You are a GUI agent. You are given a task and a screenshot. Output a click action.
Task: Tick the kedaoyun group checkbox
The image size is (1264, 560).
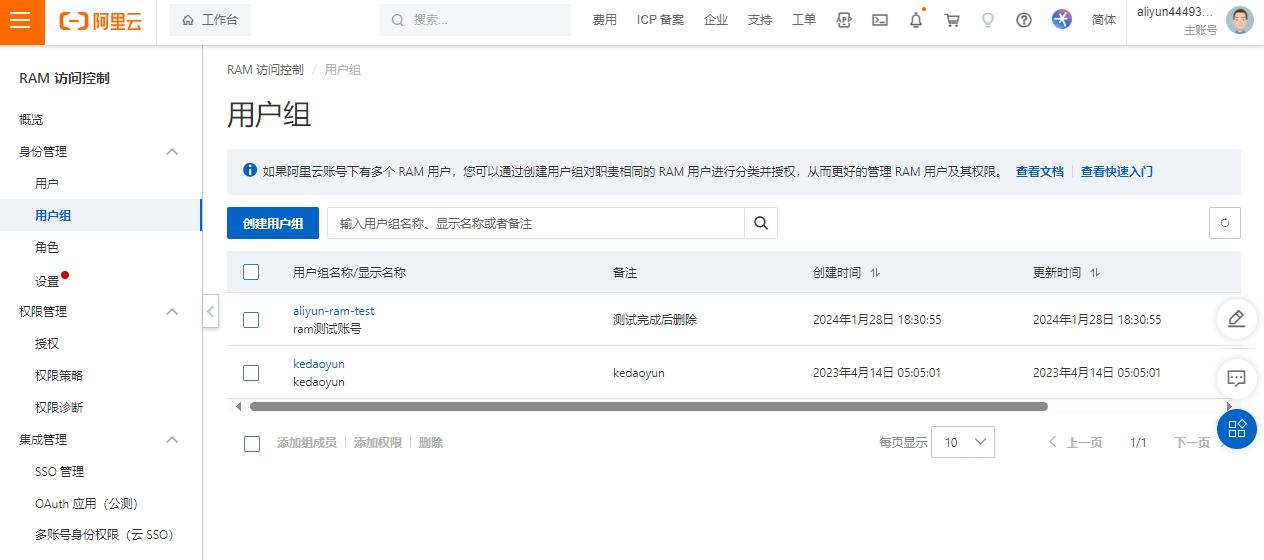(251, 373)
